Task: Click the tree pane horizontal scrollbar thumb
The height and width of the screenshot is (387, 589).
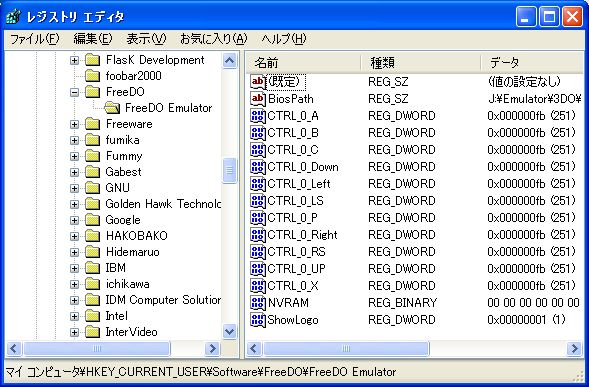Action: (97, 349)
